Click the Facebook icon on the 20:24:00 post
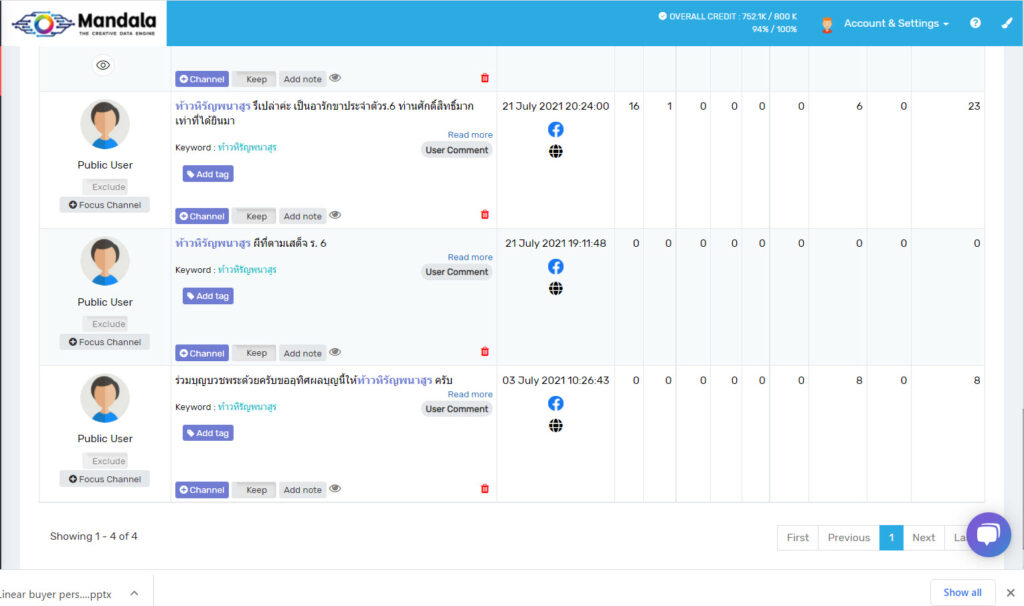The image size is (1024, 606). [555, 130]
